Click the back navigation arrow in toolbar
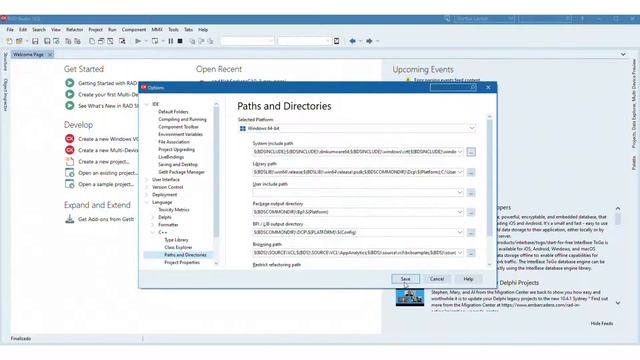 point(352,41)
